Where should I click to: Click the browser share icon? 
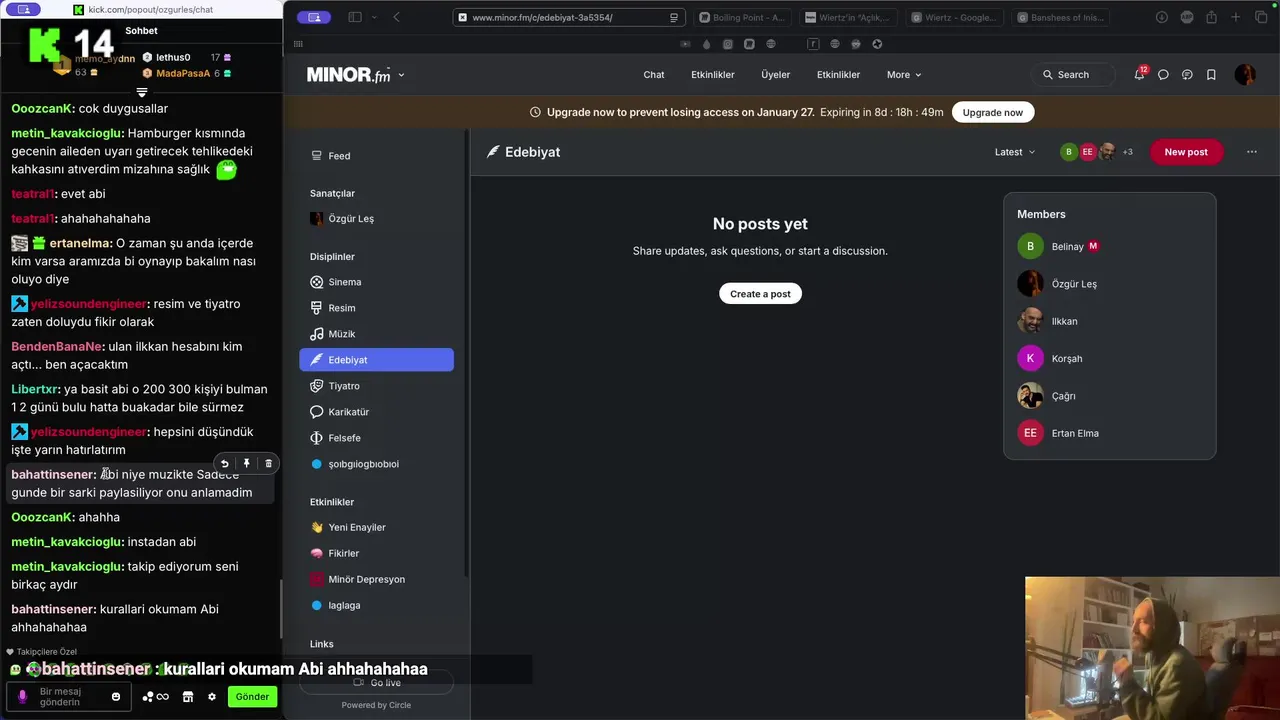(1211, 17)
